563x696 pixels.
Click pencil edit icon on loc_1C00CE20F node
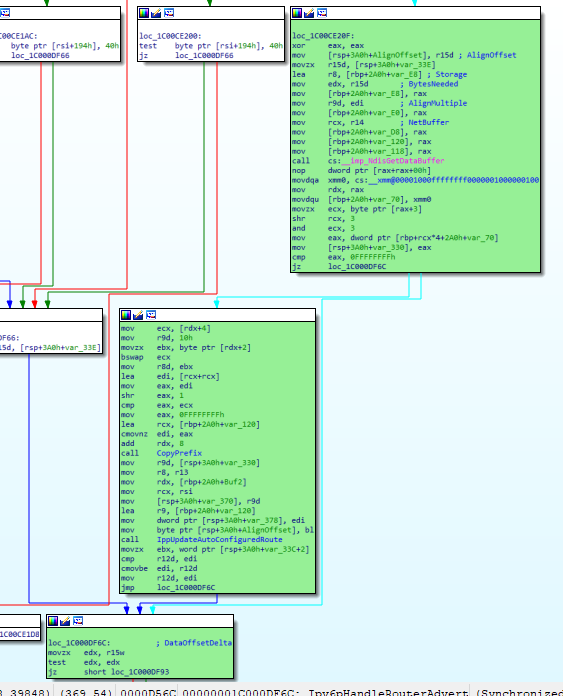tap(309, 13)
